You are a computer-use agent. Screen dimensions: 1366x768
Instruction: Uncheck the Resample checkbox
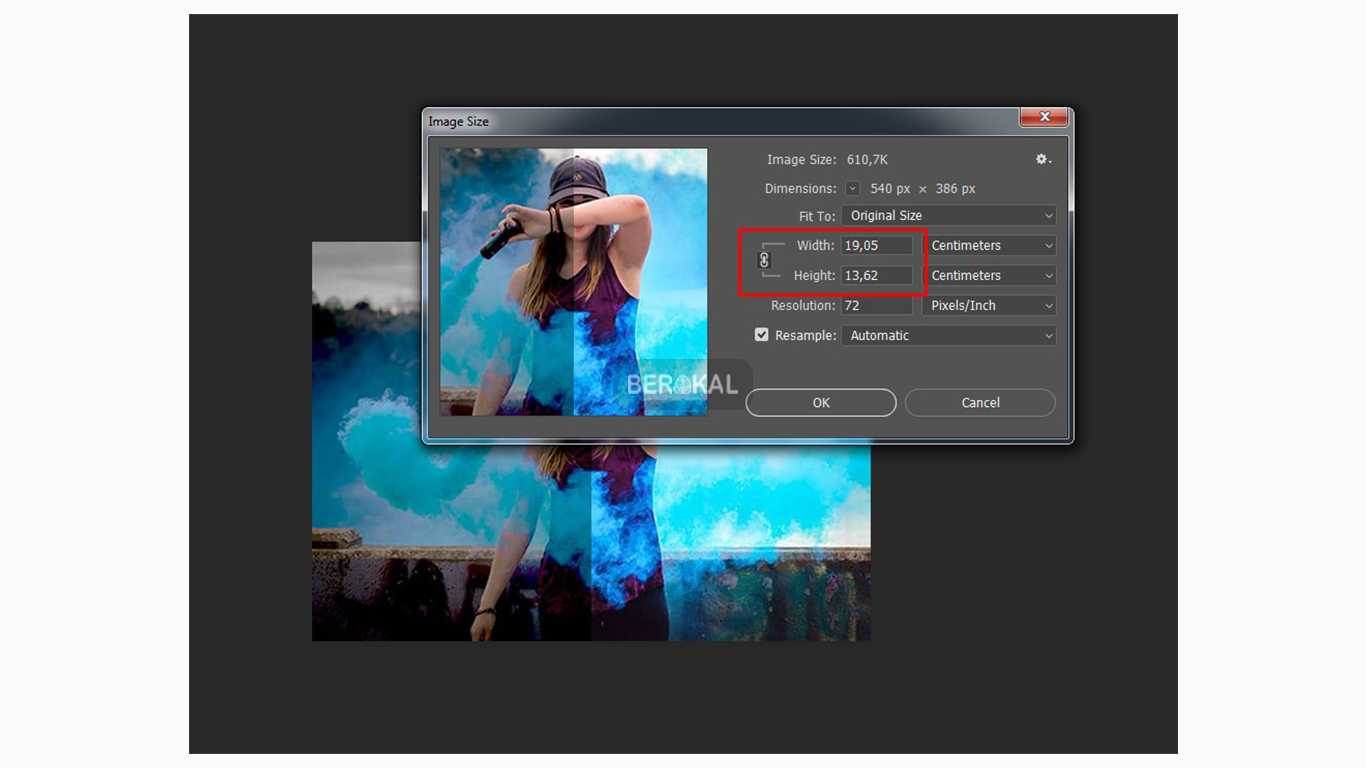pyautogui.click(x=762, y=335)
